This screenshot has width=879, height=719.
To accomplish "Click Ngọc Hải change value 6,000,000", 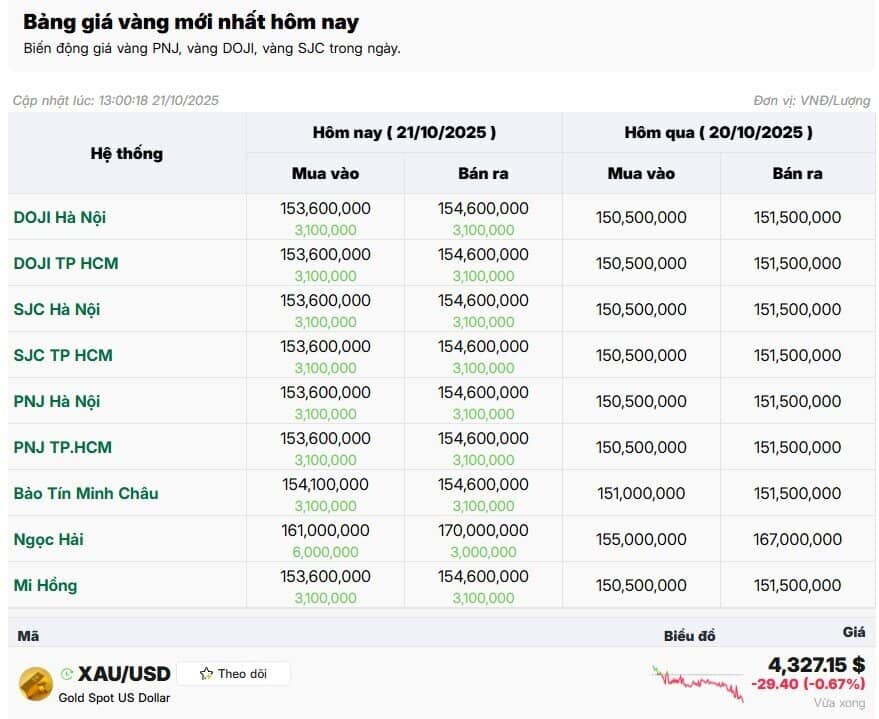I will (325, 552).
